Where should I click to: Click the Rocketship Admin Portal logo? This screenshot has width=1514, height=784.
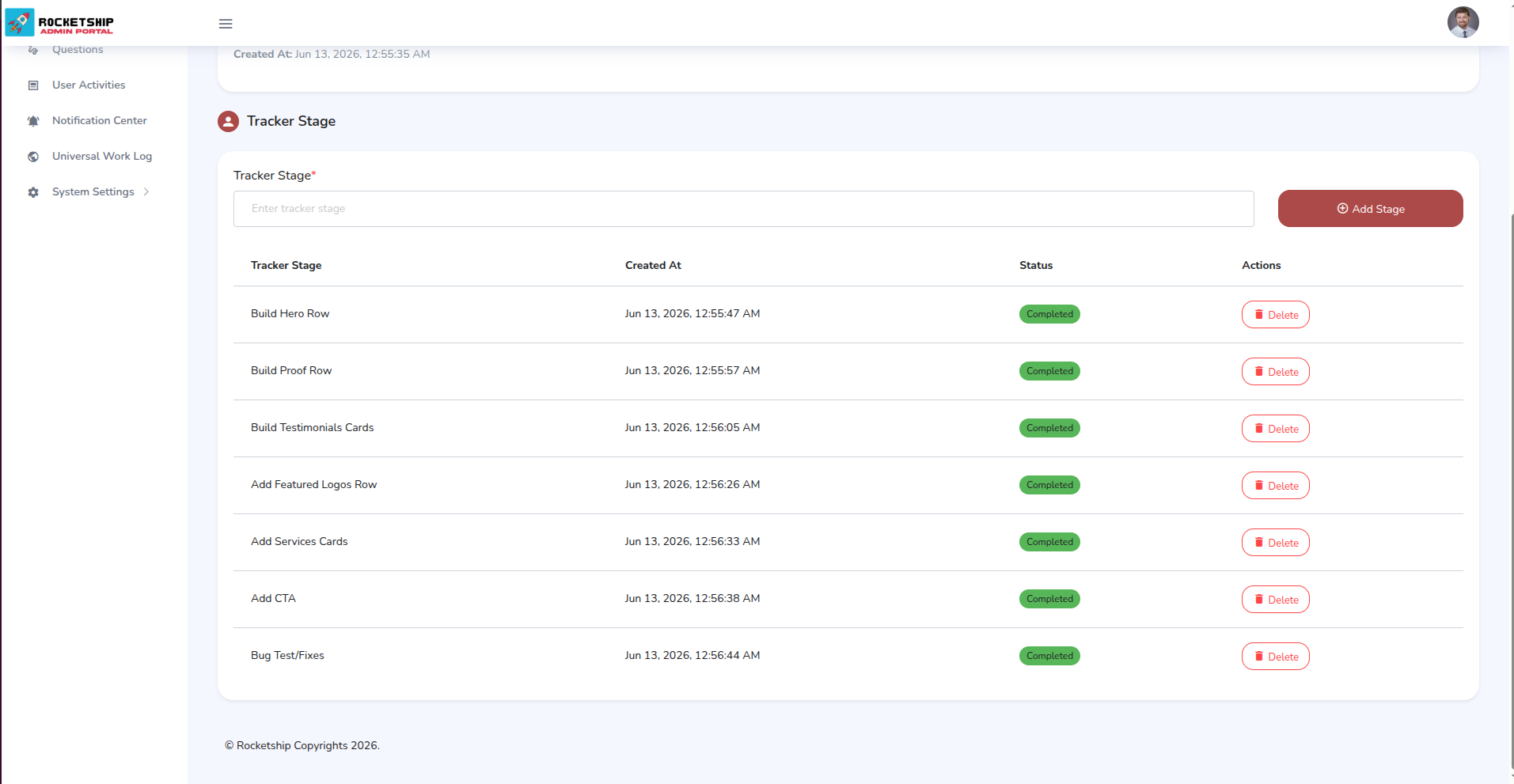59,23
